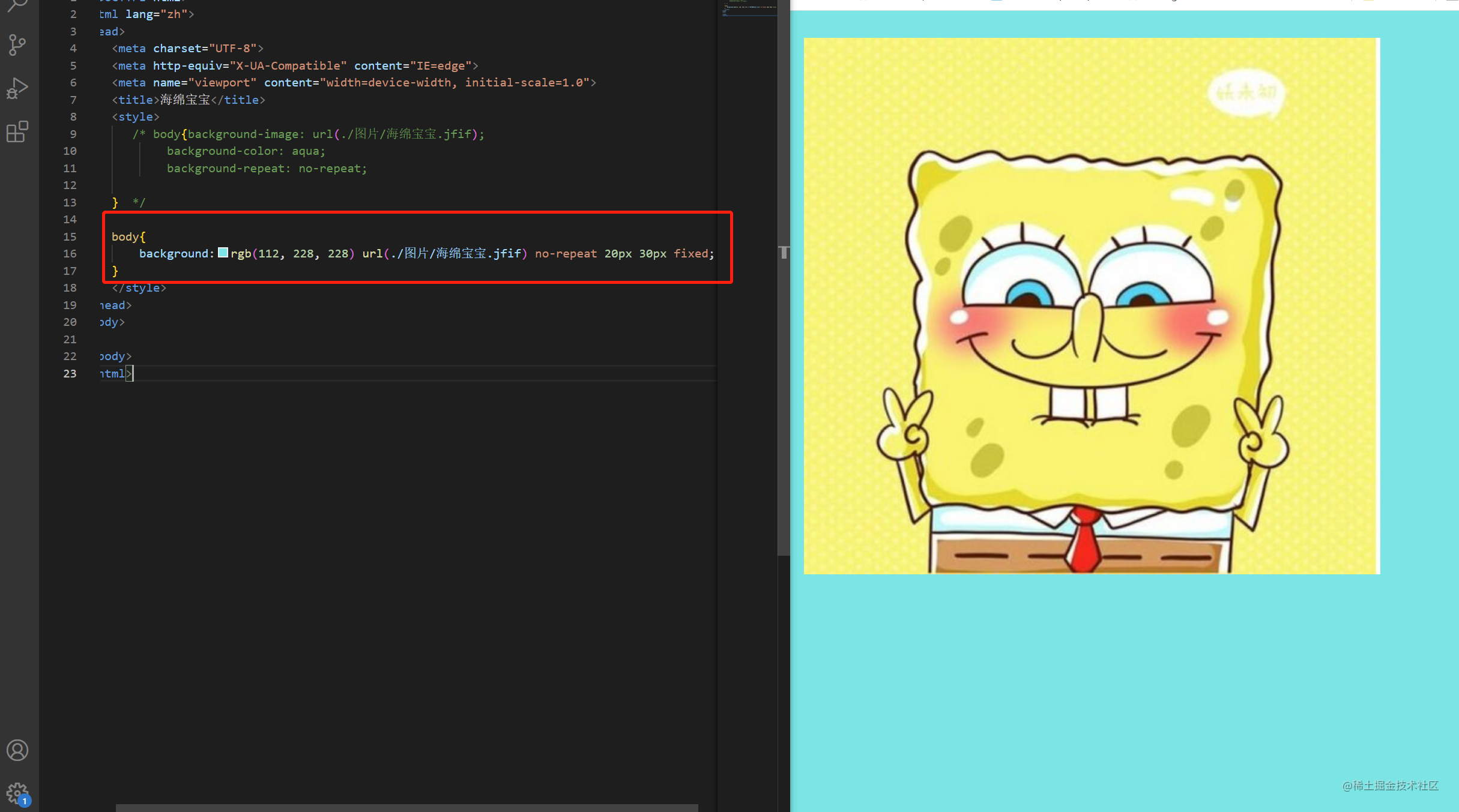Screen dimensions: 1459x812
Task: Open the Search view in activity bar
Action: (18, 5)
